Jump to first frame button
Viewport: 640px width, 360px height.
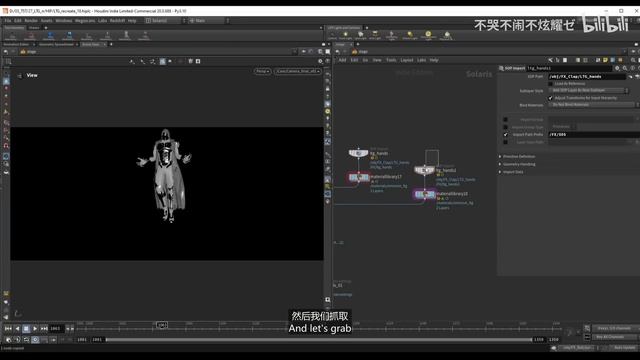8,328
